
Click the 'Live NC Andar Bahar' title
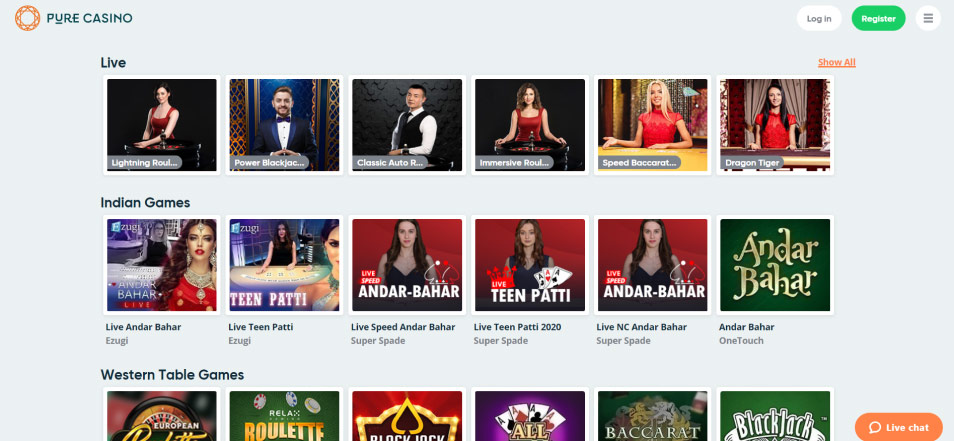(x=641, y=327)
